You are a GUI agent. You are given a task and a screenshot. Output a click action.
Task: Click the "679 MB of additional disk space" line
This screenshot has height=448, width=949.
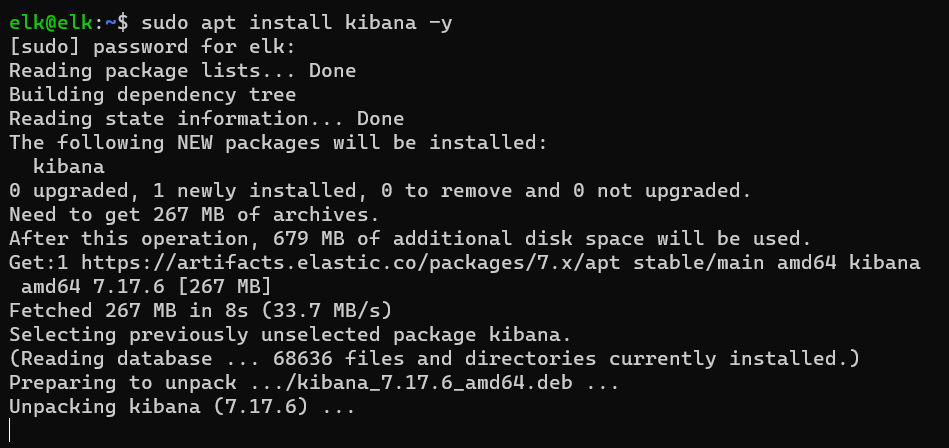[x=410, y=239]
